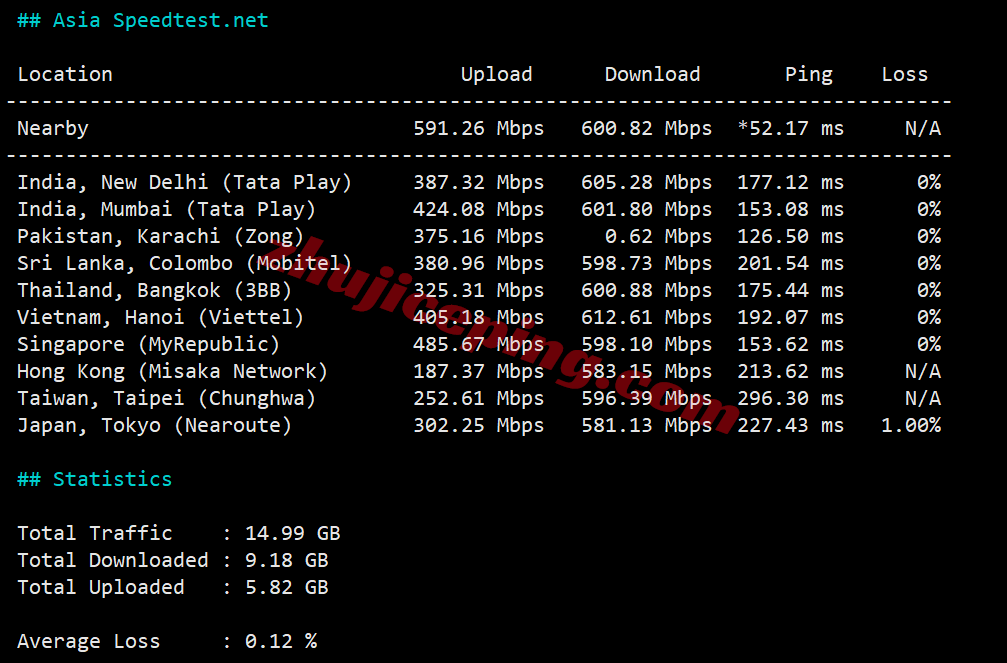Click Hanoi ping 192.07 ms
Viewport: 1007px width, 663px height.
[791, 317]
